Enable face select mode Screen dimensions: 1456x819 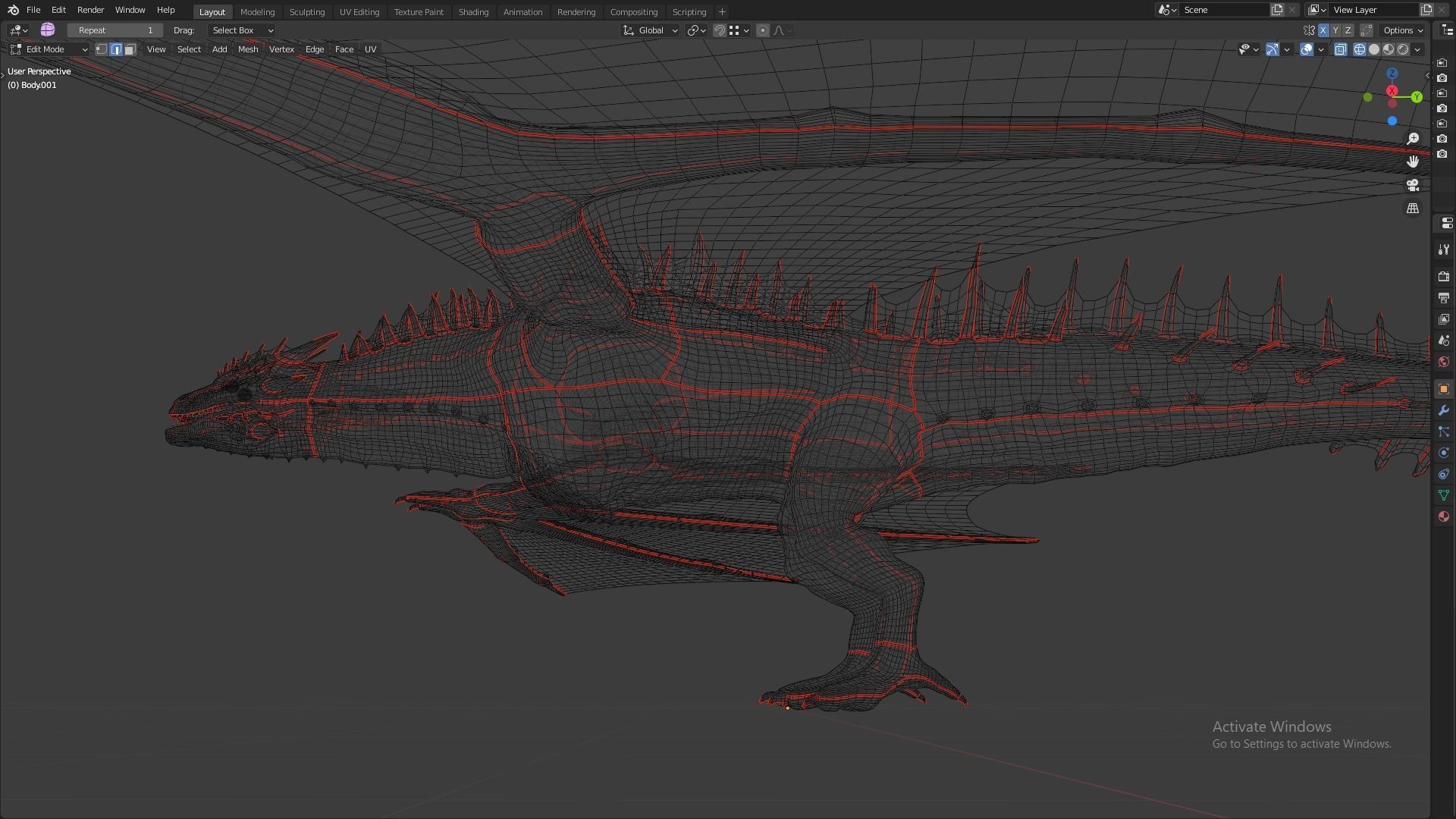[130, 49]
